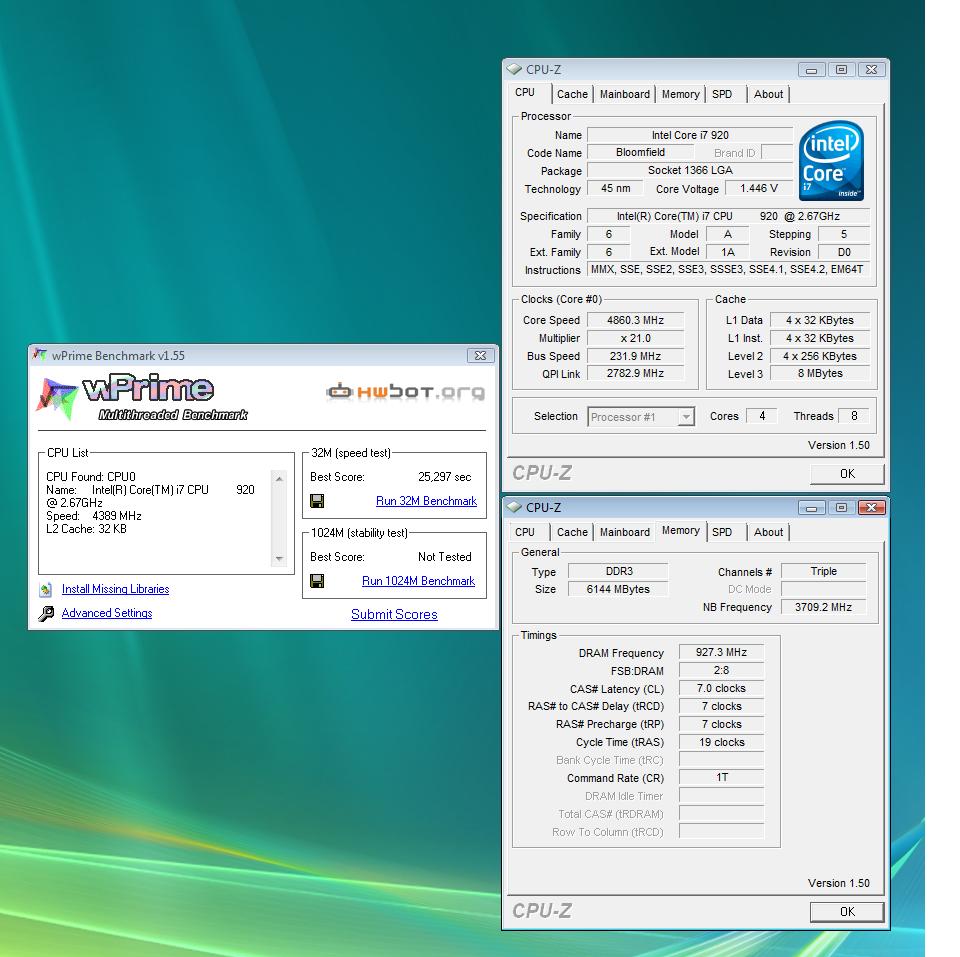Image resolution: width=960 pixels, height=957 pixels.
Task: Click the NB Frequency 3709.2 MHz field
Action: pyautogui.click(x=823, y=607)
